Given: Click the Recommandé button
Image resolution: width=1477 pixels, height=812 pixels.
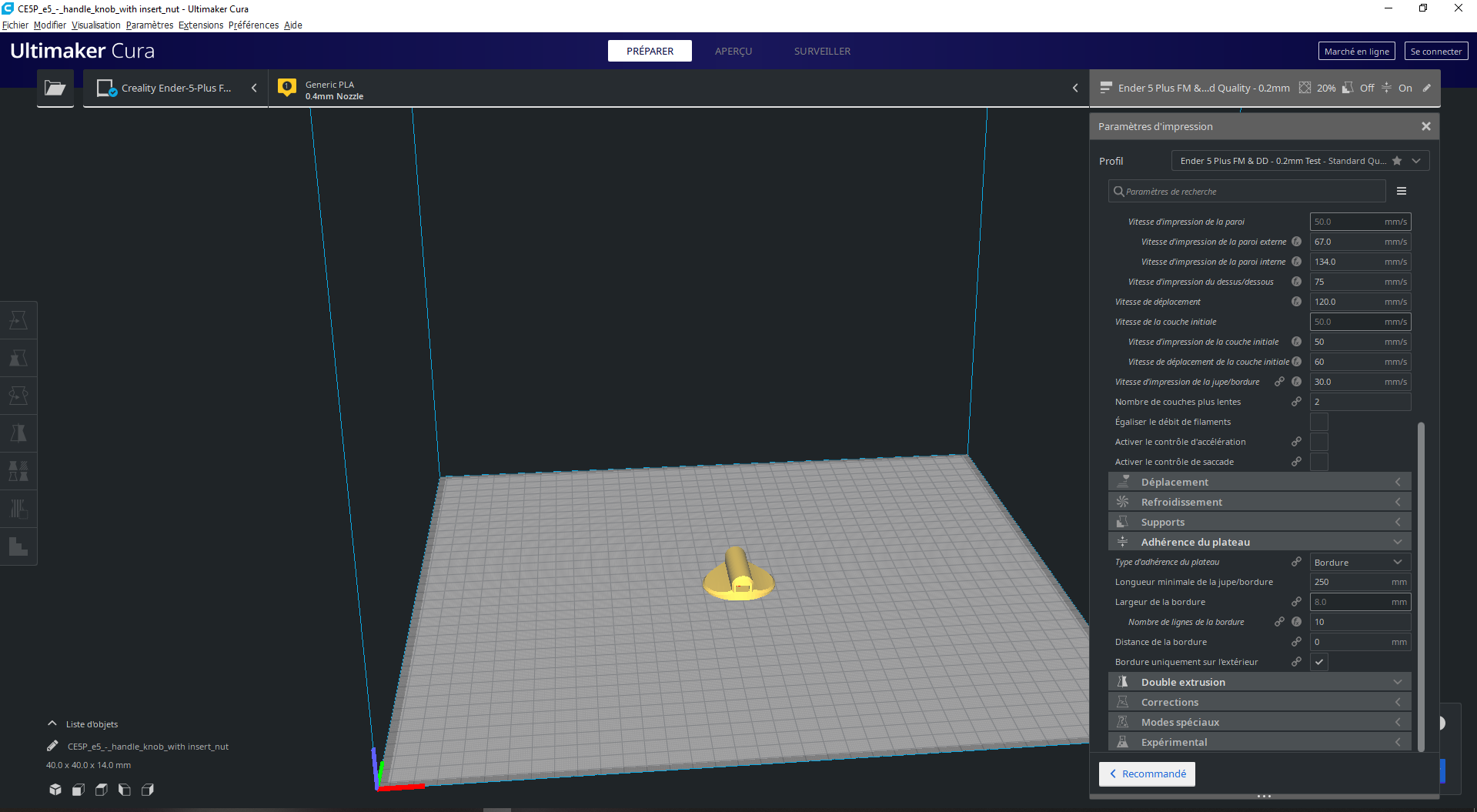Looking at the screenshot, I should click(x=1147, y=774).
